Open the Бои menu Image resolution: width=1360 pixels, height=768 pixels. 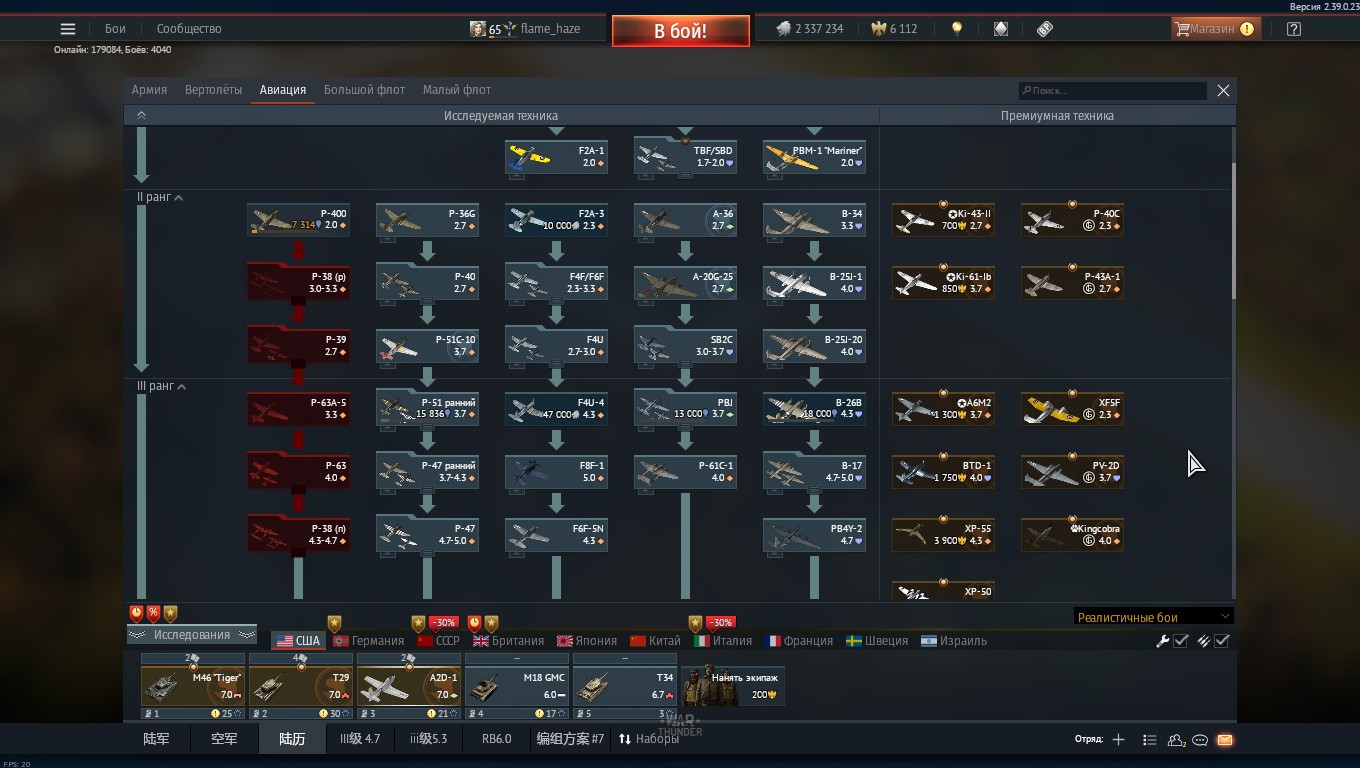(116, 29)
